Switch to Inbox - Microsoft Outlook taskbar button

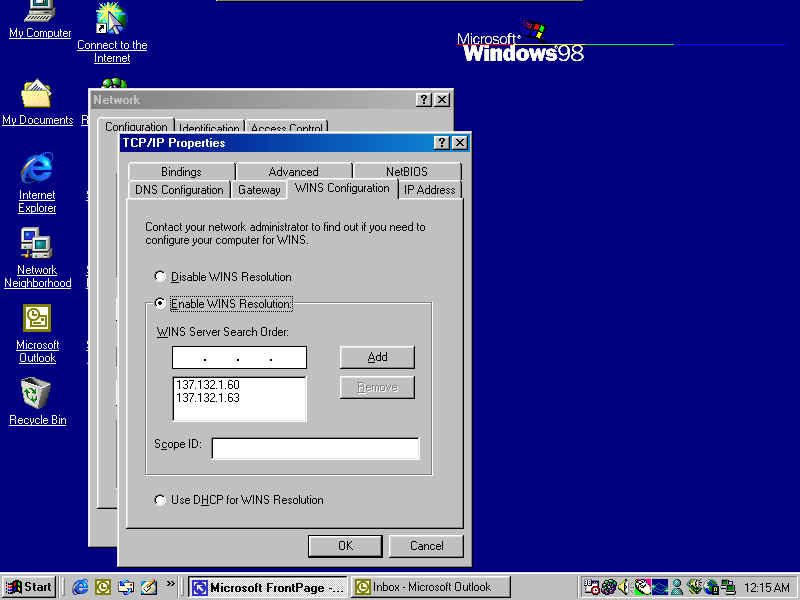(430, 587)
